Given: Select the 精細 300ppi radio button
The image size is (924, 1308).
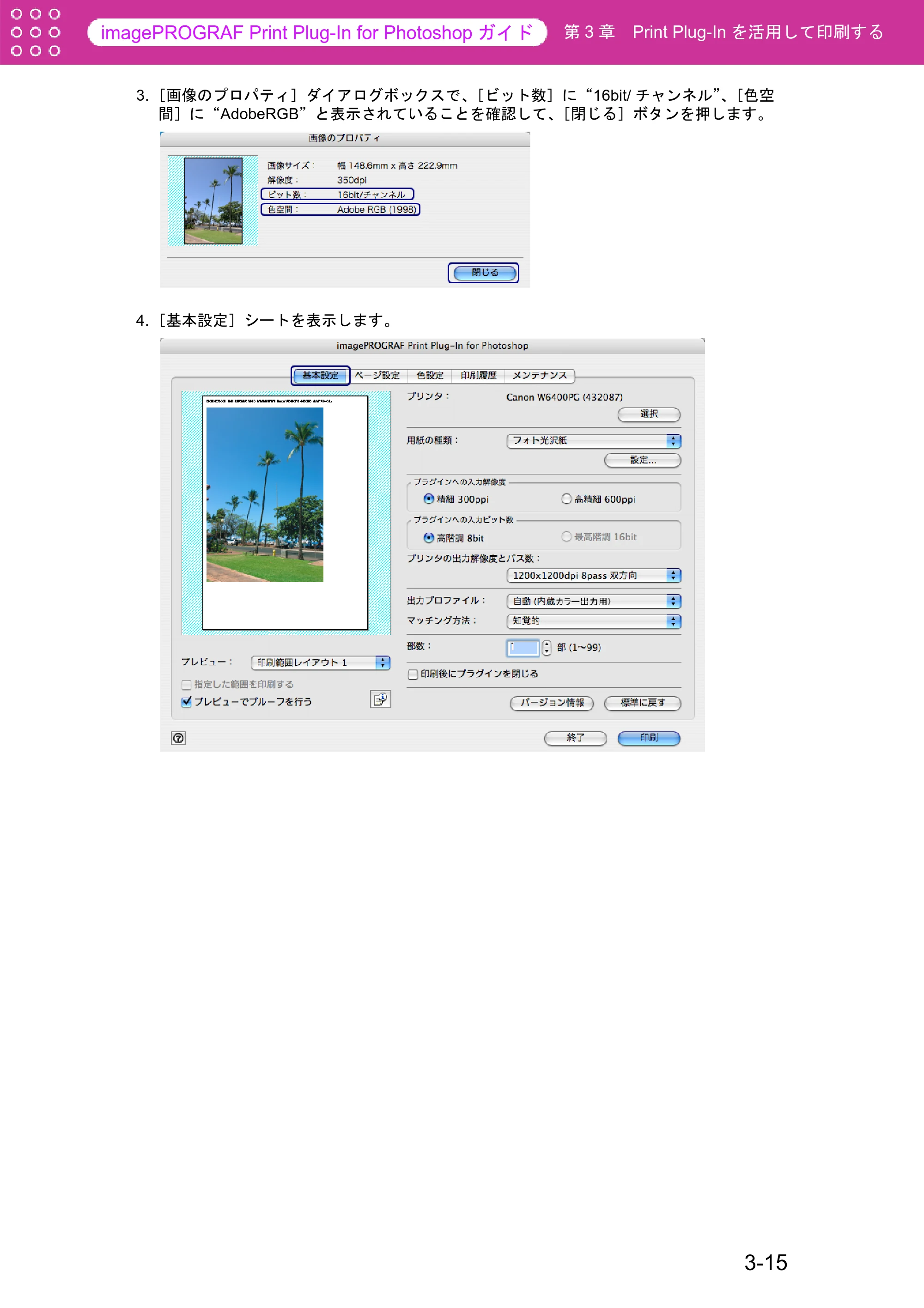Looking at the screenshot, I should (429, 499).
